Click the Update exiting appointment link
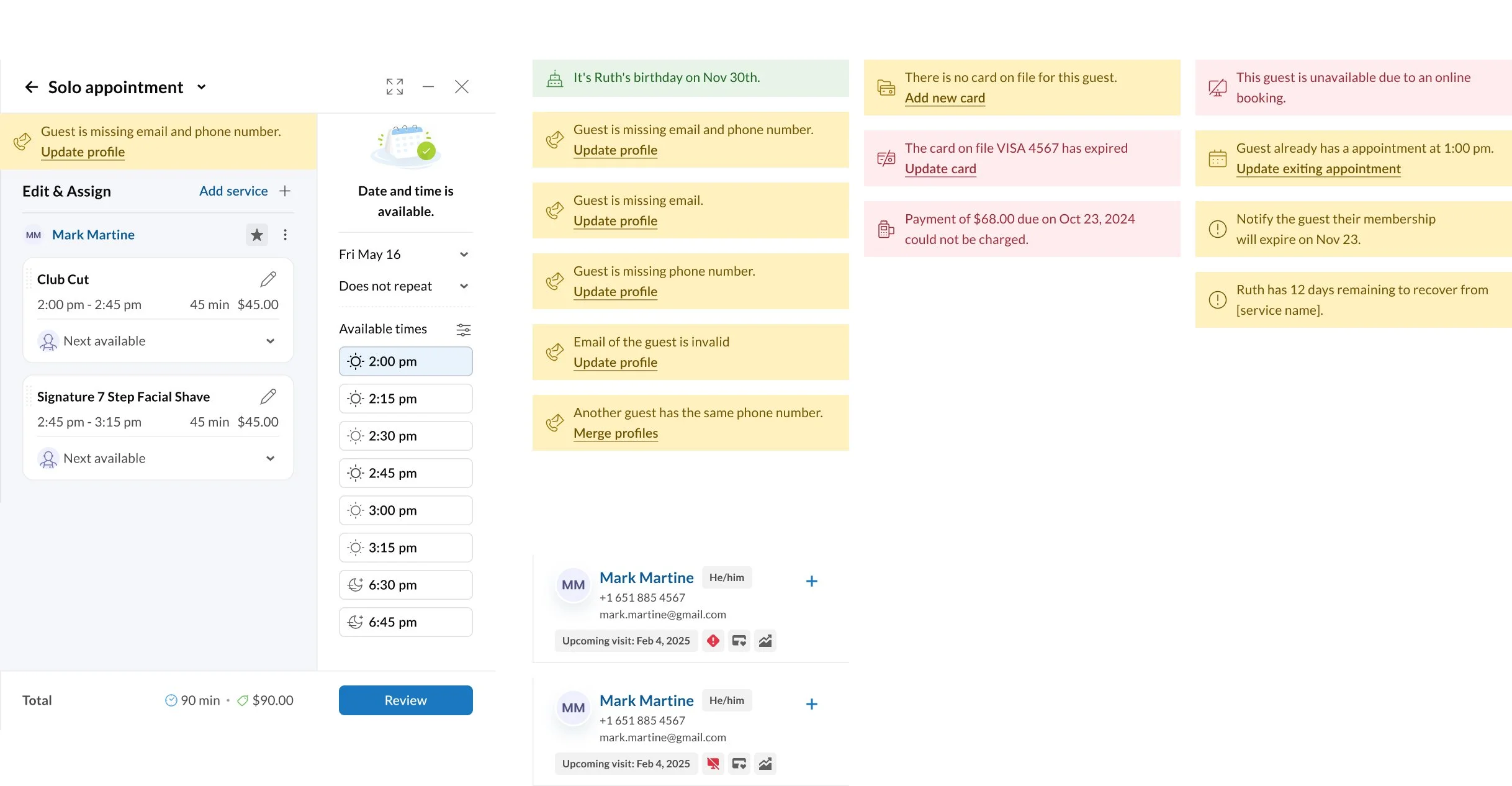 click(1318, 169)
